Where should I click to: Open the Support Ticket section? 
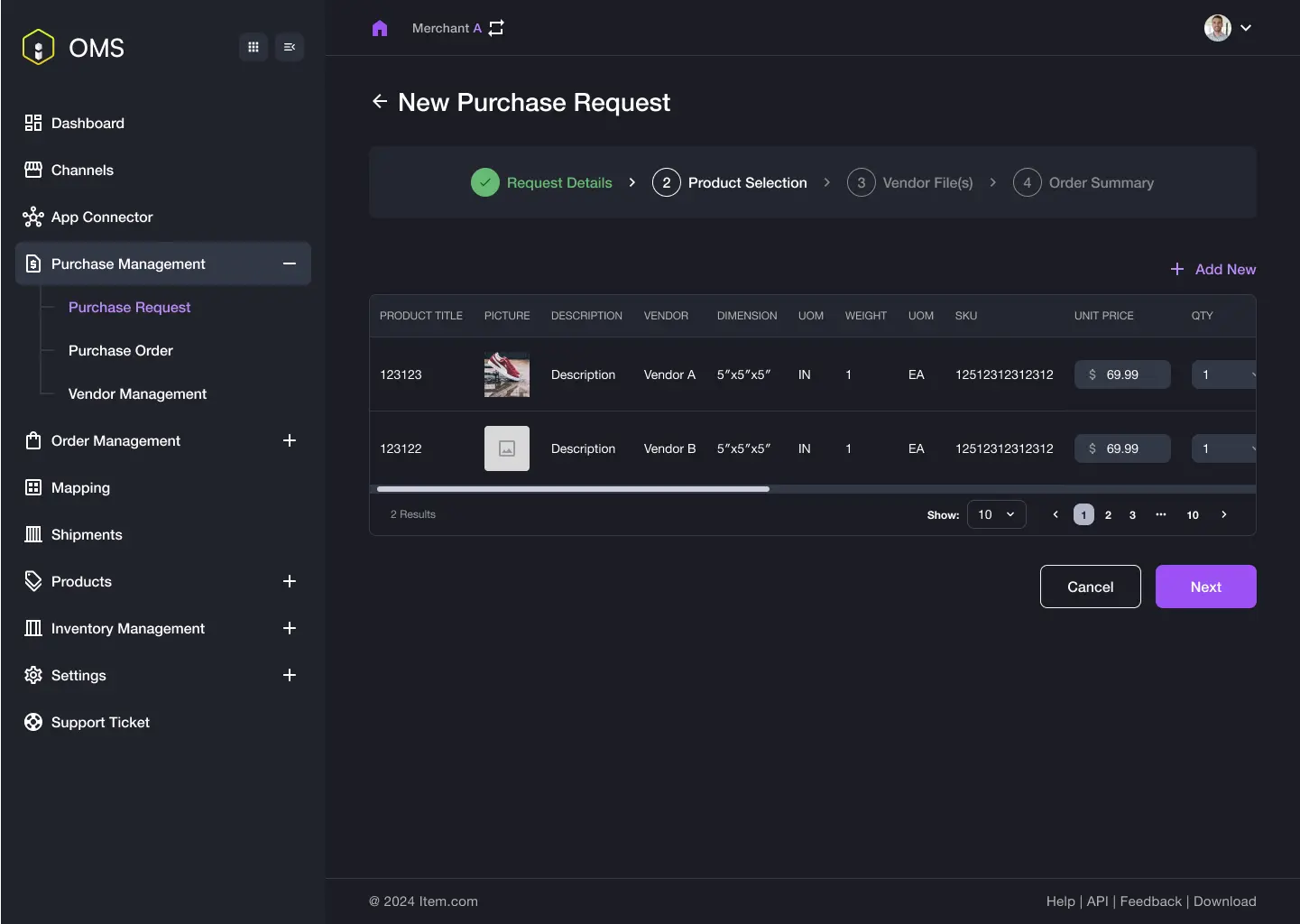coord(99,722)
